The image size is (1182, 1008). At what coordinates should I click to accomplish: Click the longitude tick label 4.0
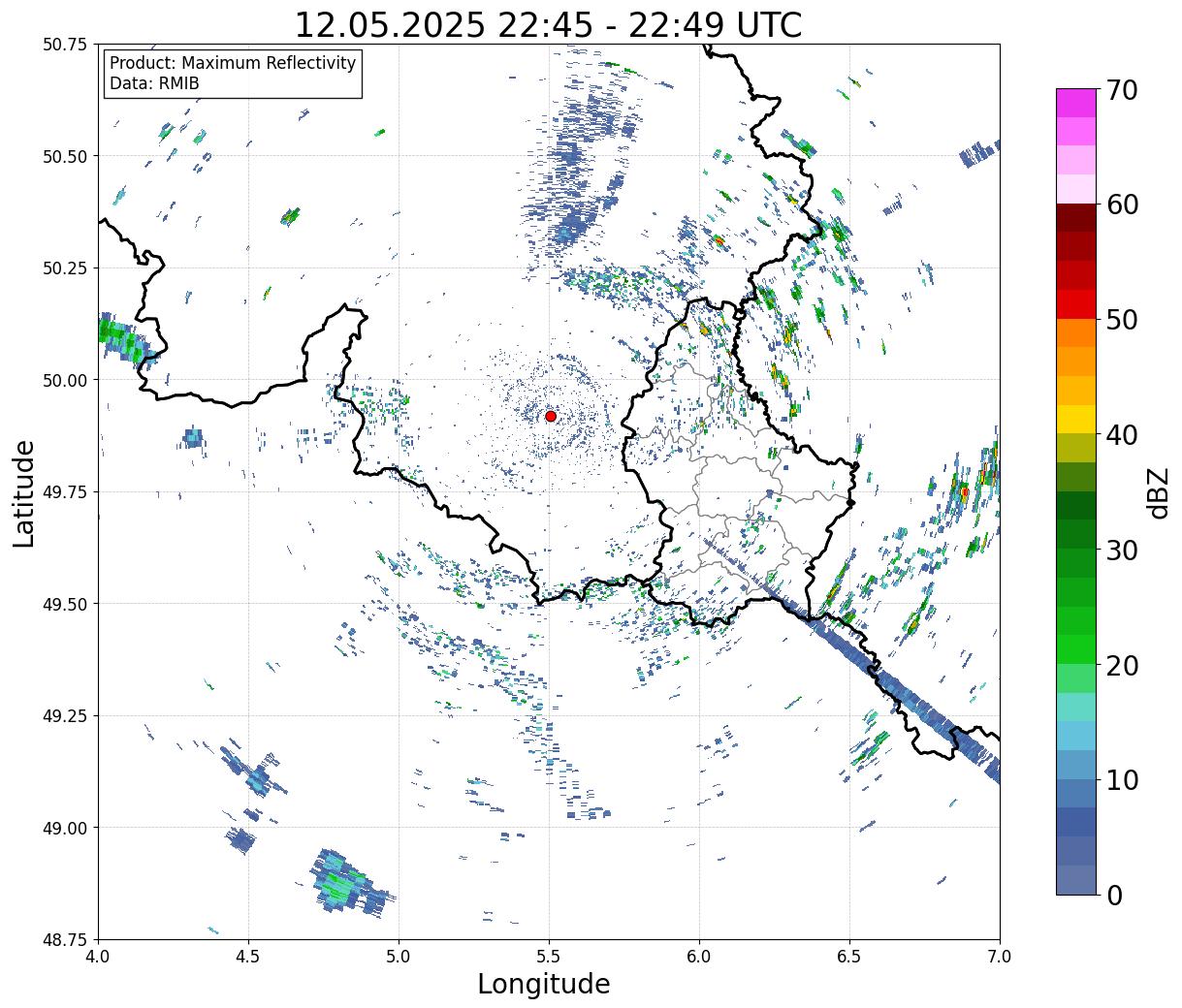pos(98,957)
